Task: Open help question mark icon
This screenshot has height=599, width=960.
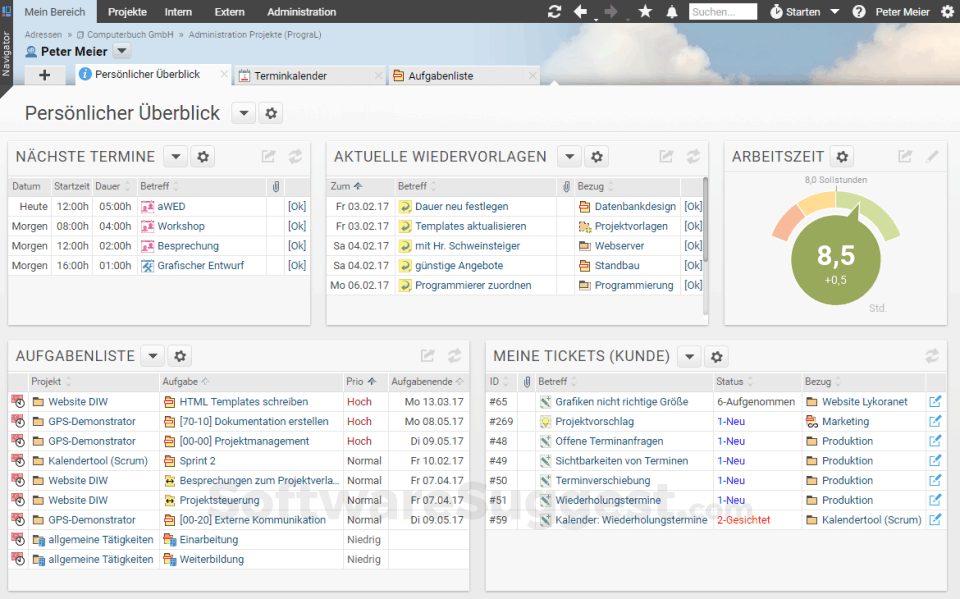Action: [x=859, y=12]
